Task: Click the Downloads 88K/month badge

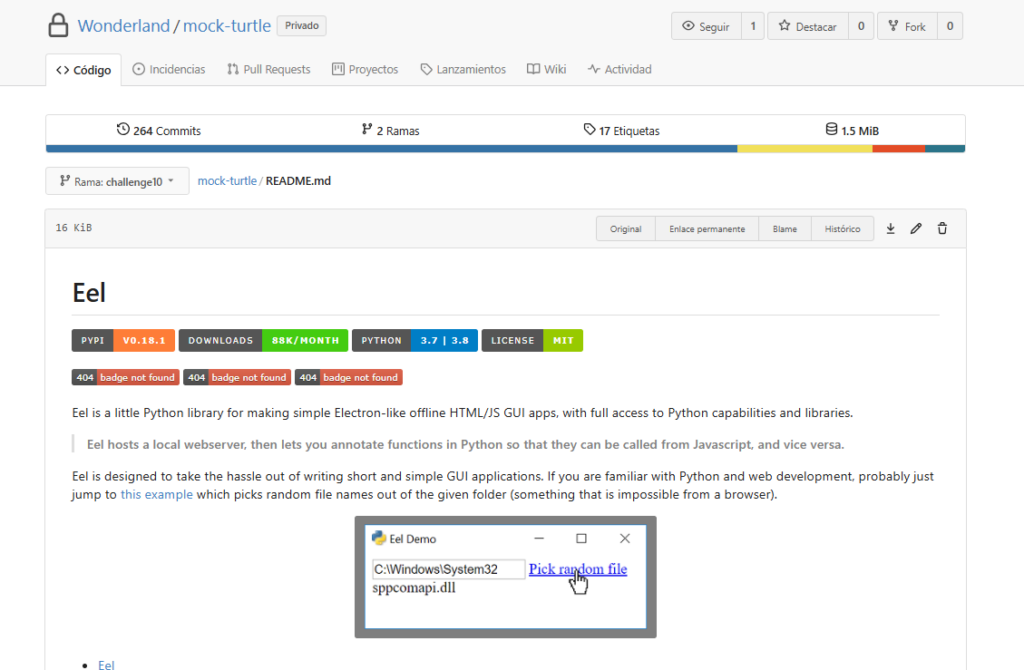Action: click(x=263, y=340)
